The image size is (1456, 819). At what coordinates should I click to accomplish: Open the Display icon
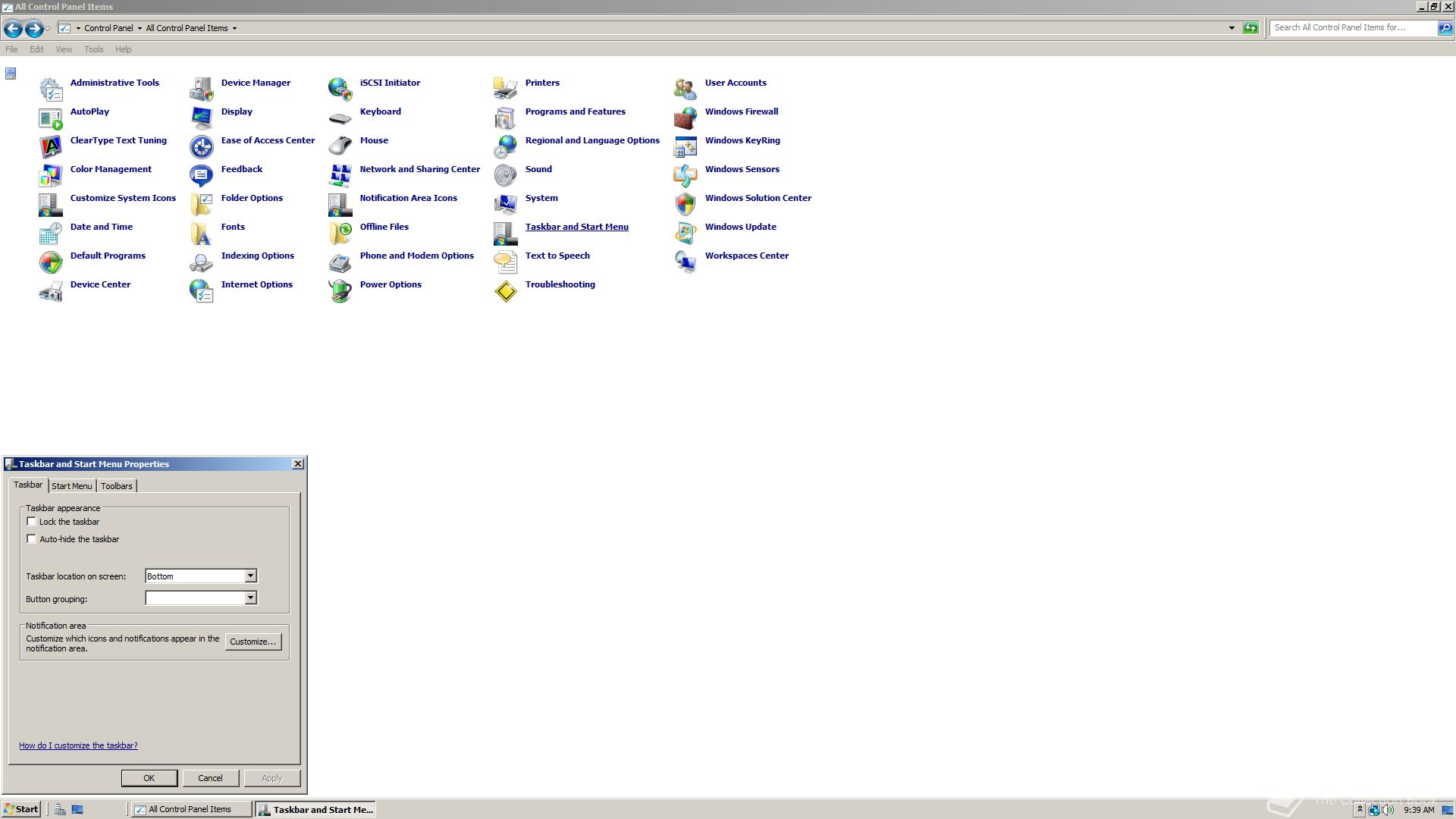[202, 118]
